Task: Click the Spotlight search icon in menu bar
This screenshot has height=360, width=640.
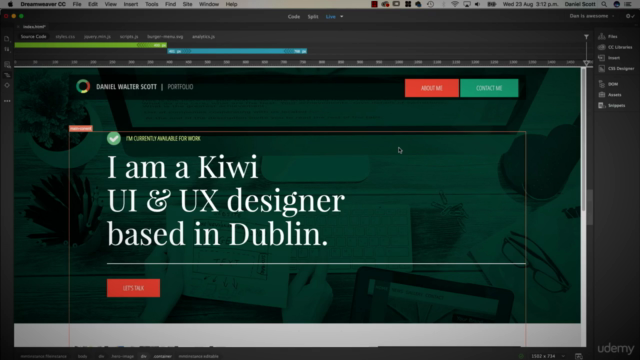Action: point(604,4)
